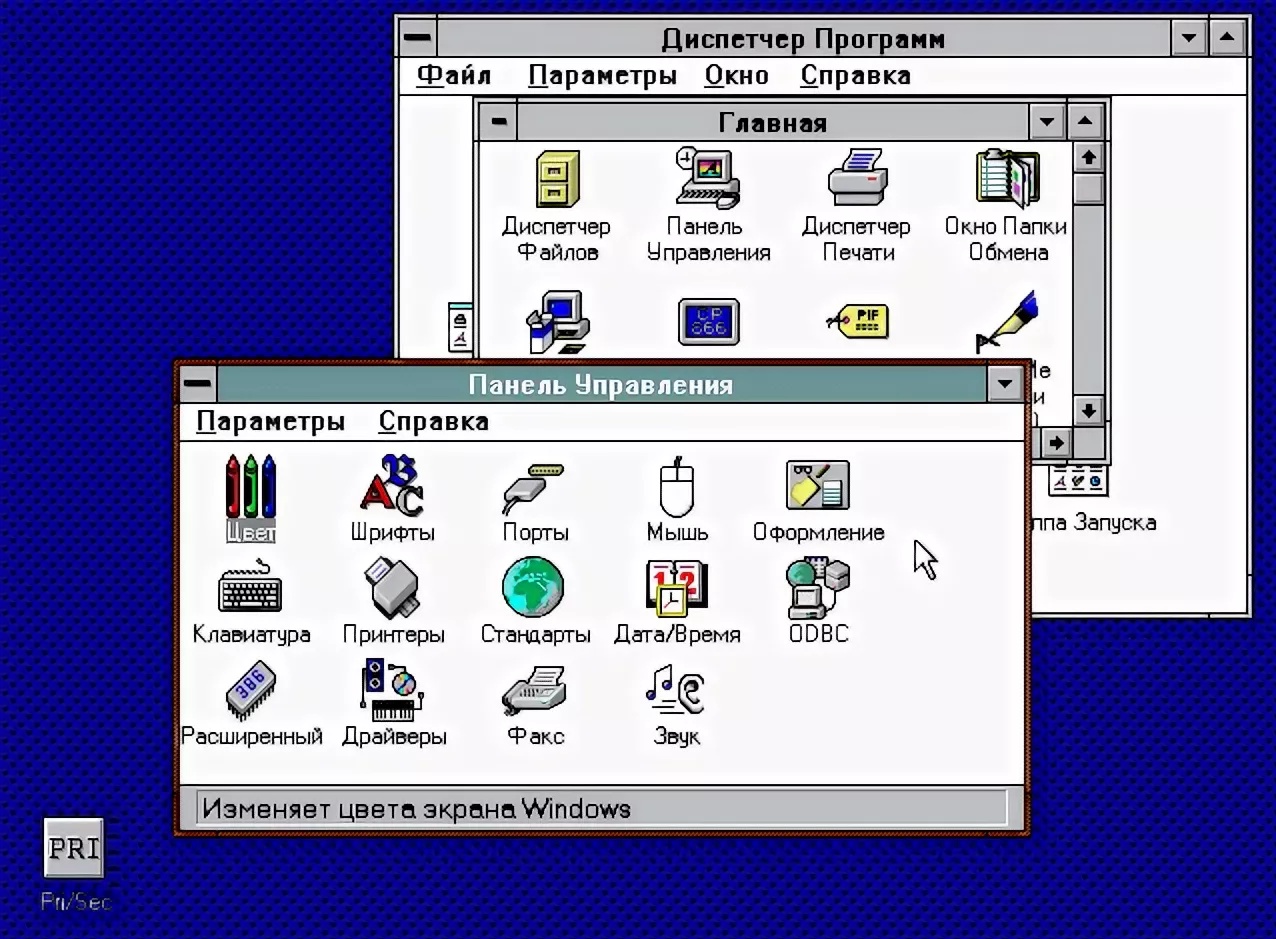The height and width of the screenshot is (939, 1276).
Task: Click scroll right arrow in Главная window
Action: (1057, 441)
